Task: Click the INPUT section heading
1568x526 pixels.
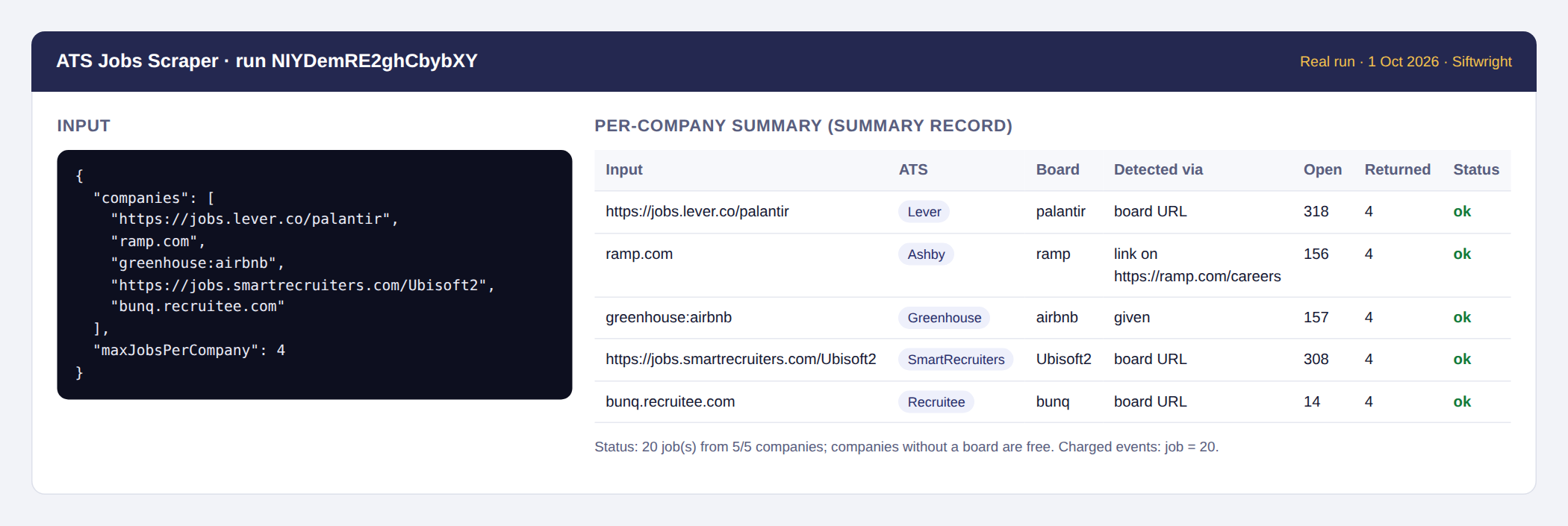Action: [84, 126]
